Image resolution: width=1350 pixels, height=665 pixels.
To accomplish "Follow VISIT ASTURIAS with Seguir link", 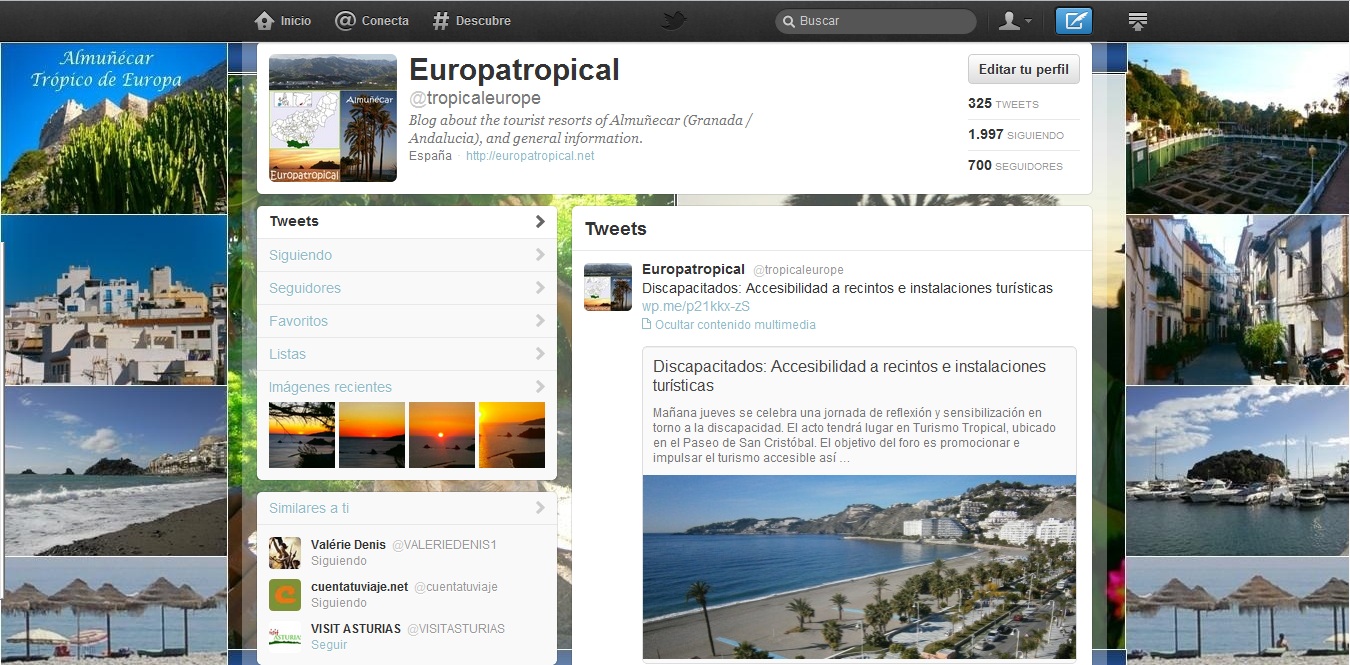I will (329, 645).
